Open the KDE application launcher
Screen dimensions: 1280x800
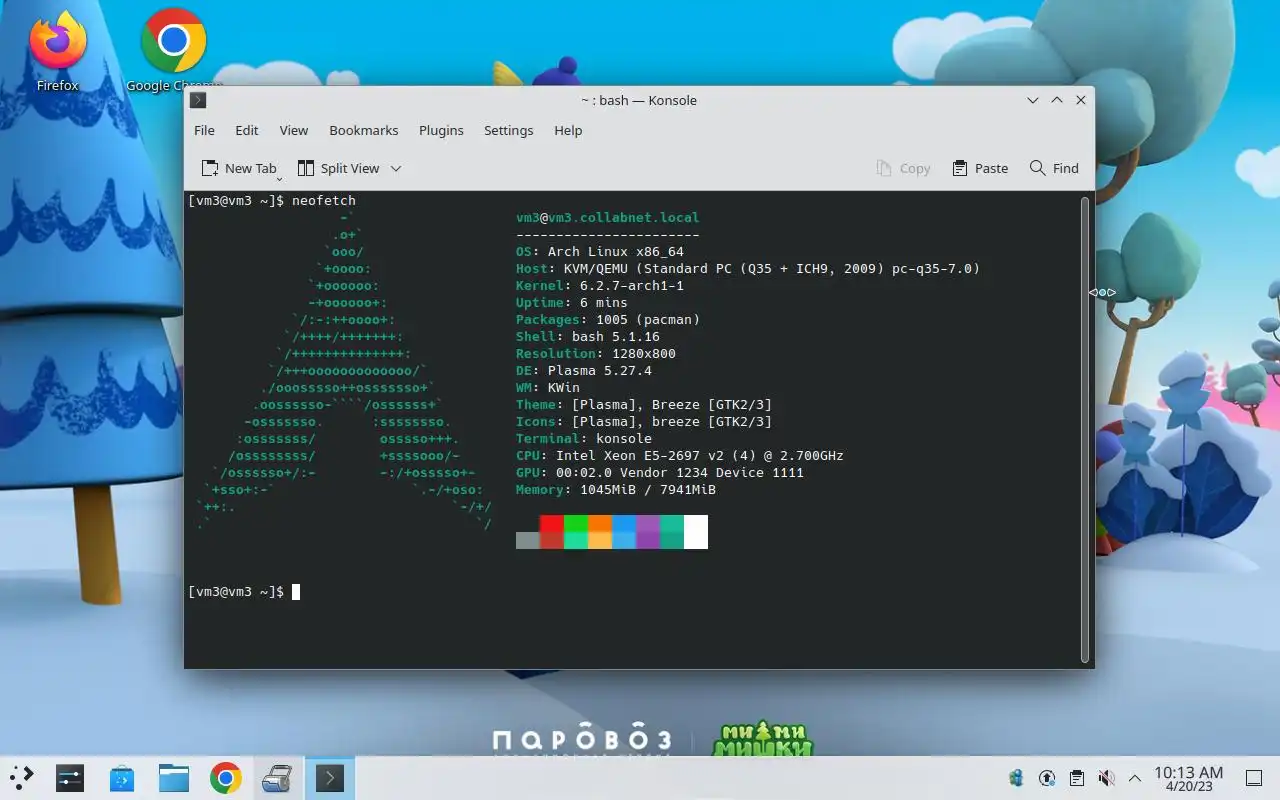21,778
